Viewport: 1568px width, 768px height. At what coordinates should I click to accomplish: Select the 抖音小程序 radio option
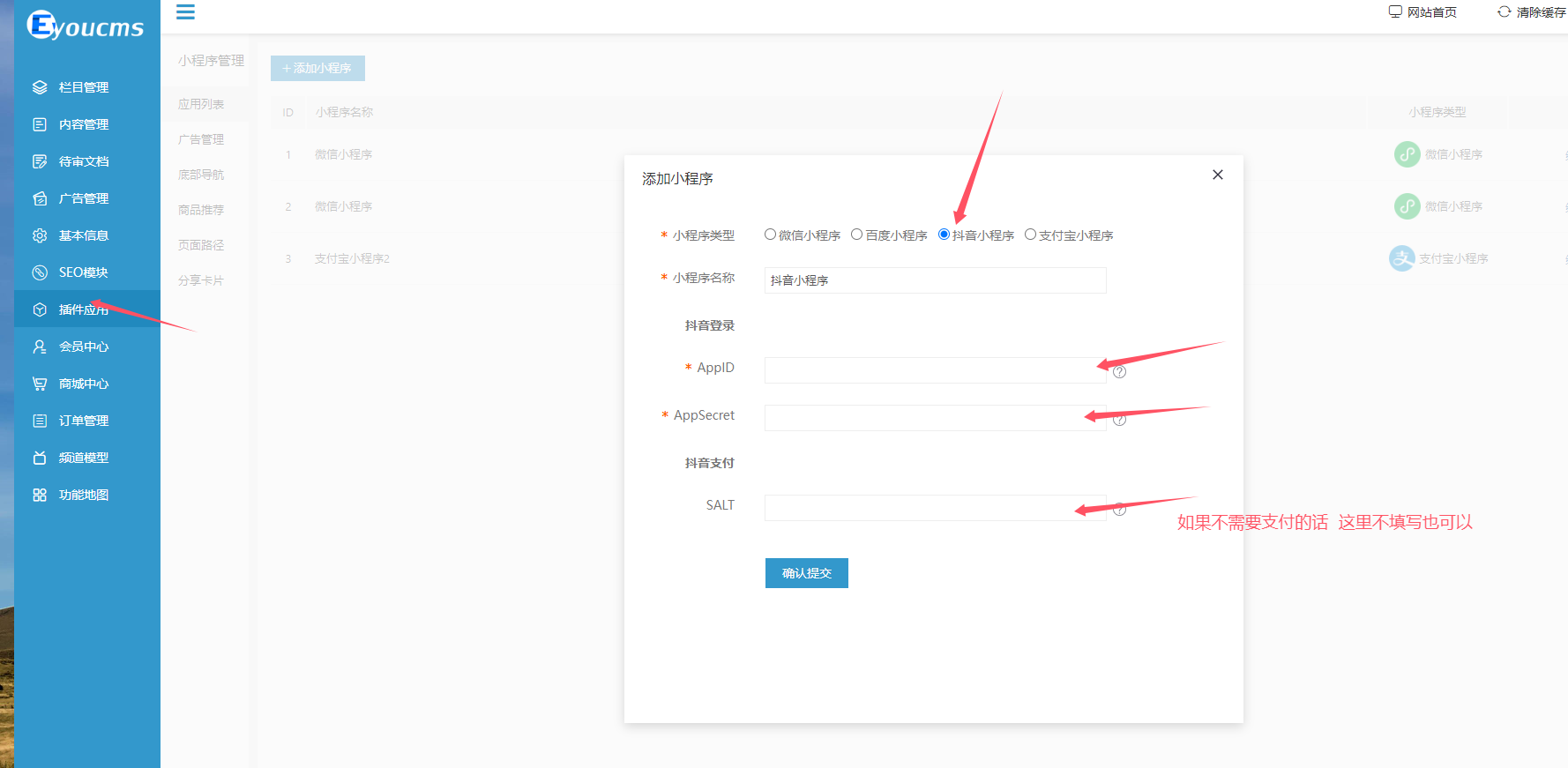(944, 235)
